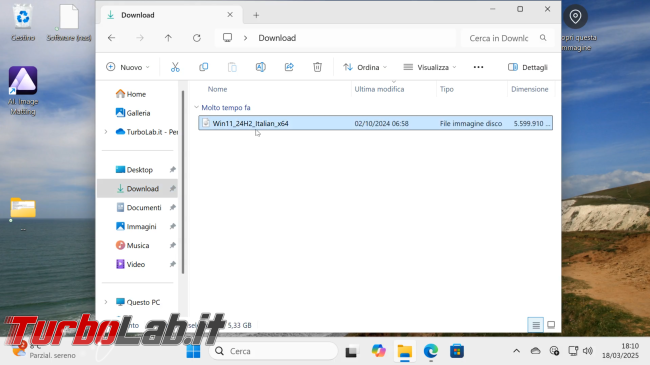The width and height of the screenshot is (650, 365).
Task: Add a new tab with plus
Action: point(256,15)
